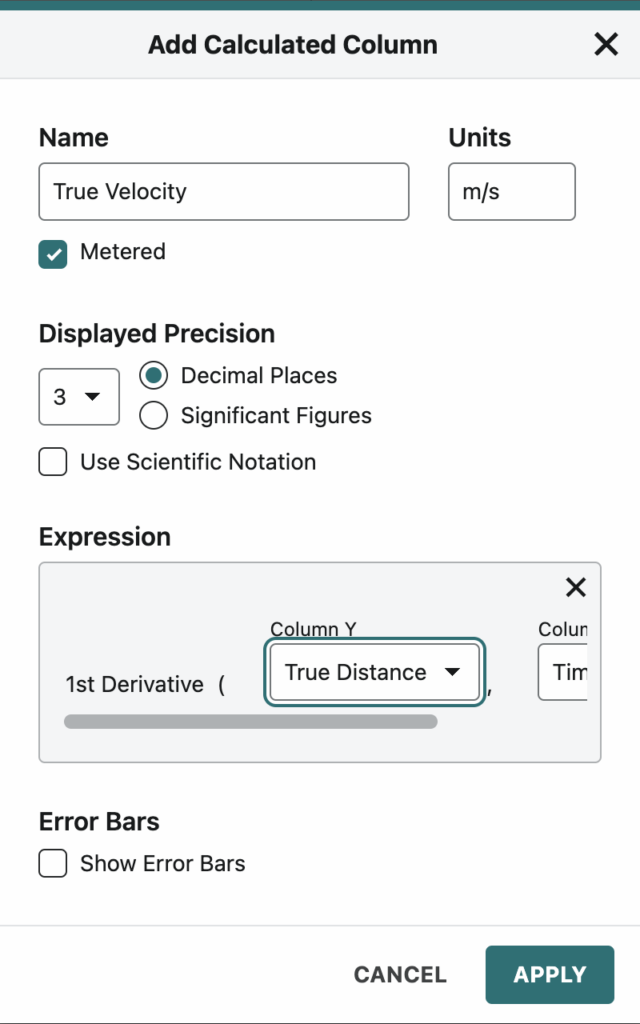
Task: Open the partially visible Column X dropdown
Action: click(563, 672)
